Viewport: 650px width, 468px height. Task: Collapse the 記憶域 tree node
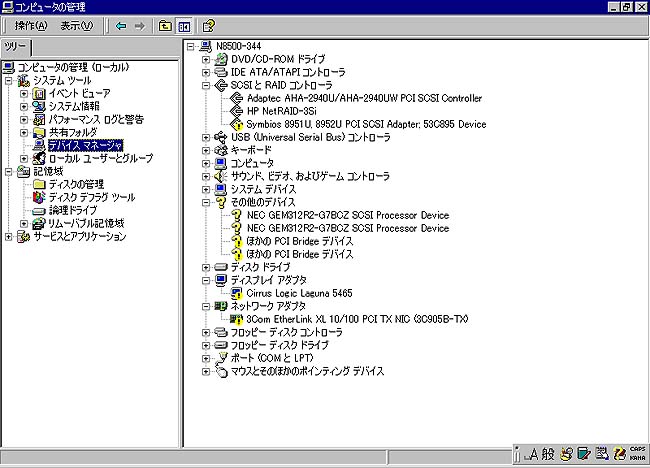pyautogui.click(x=8, y=171)
